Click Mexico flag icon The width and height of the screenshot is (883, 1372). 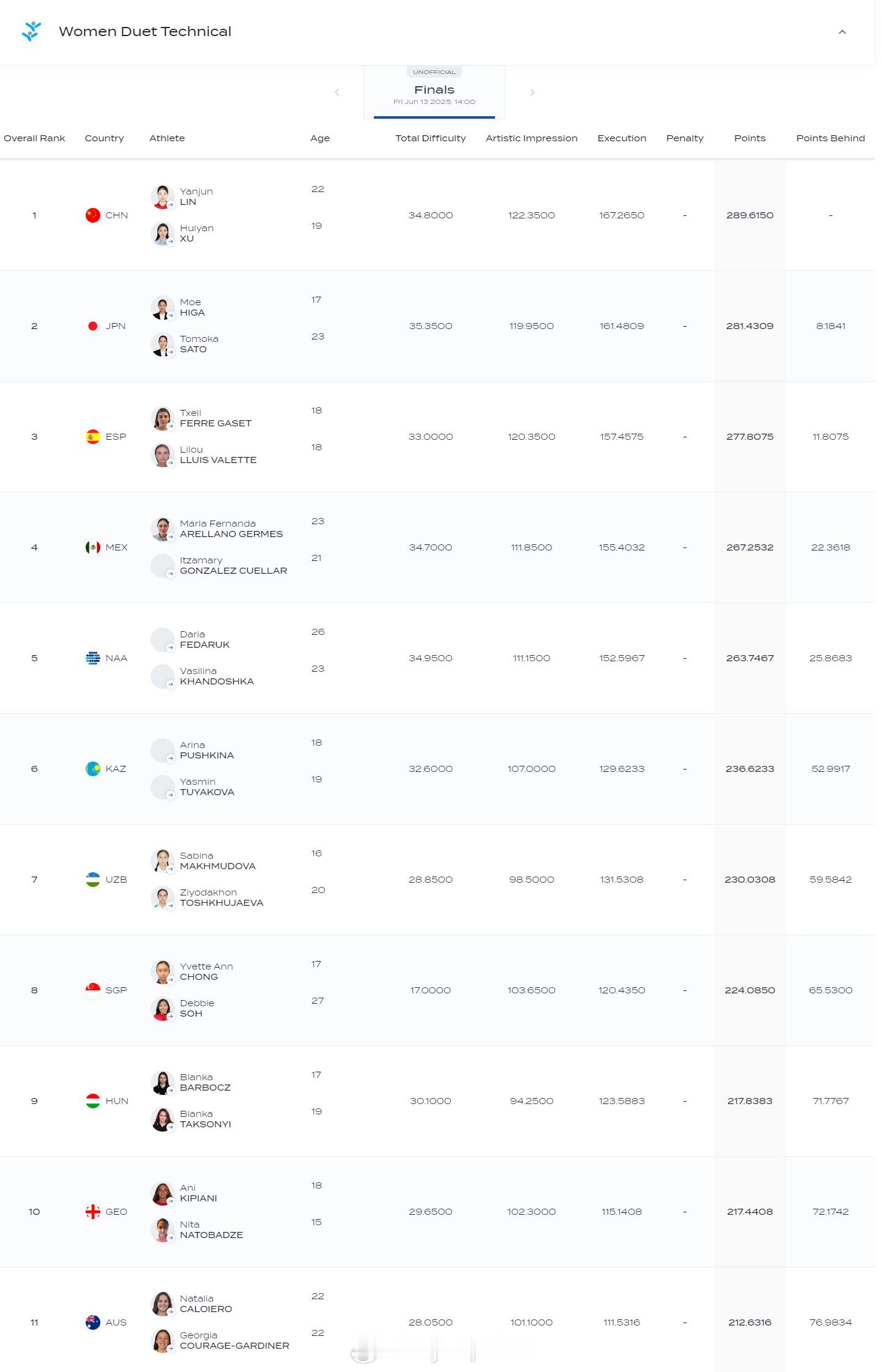point(93,547)
